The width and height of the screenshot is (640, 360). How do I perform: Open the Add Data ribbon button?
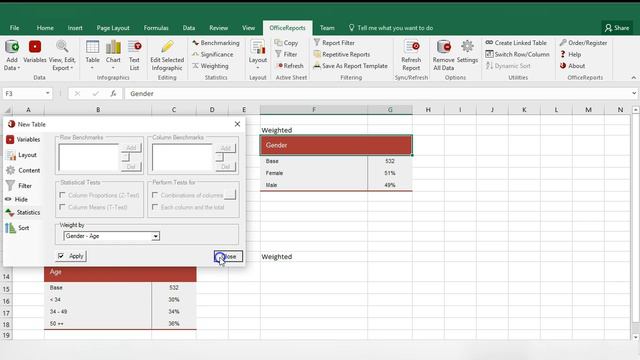[x=12, y=56]
